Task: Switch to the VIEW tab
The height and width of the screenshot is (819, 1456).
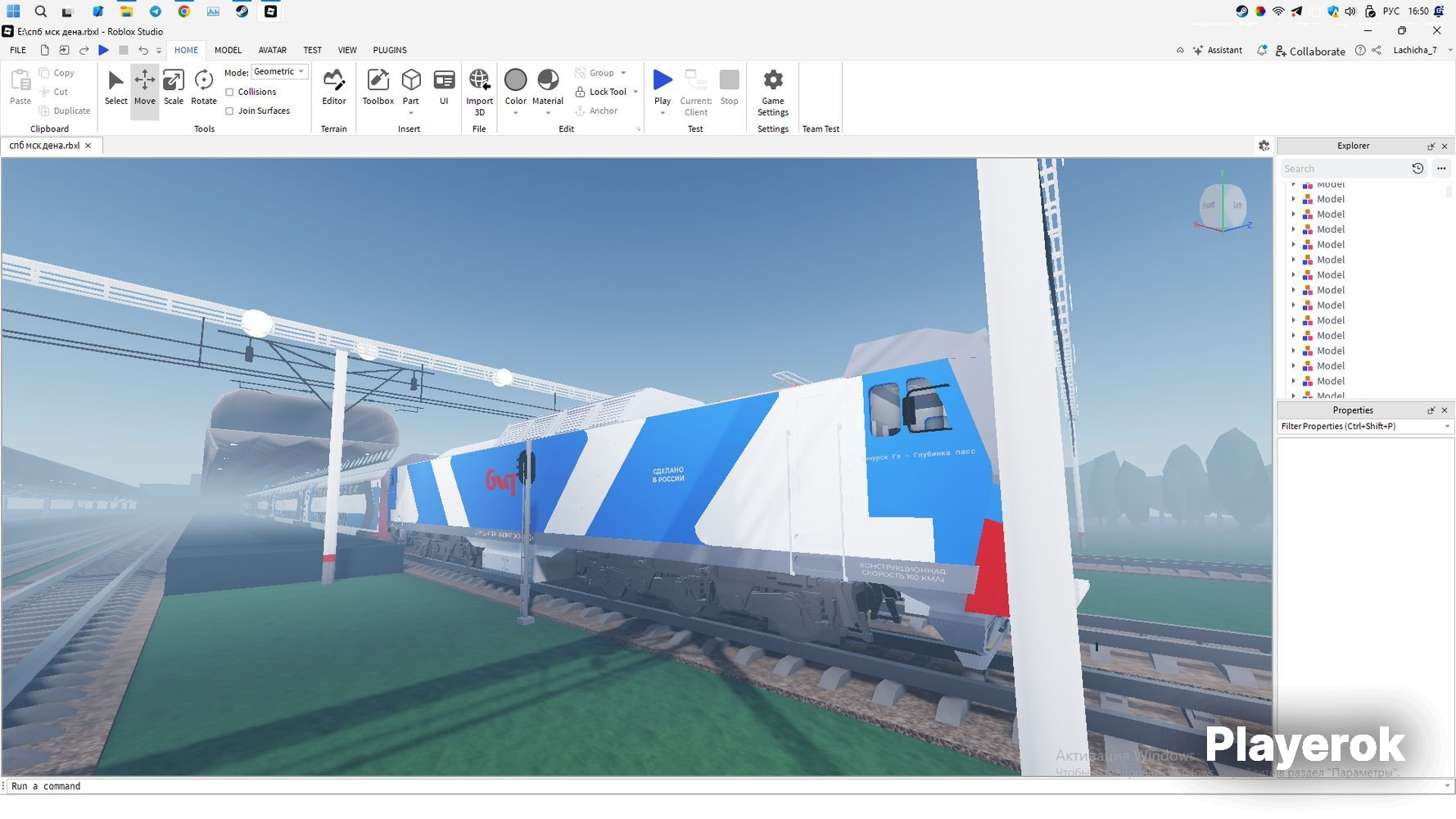Action: [347, 50]
